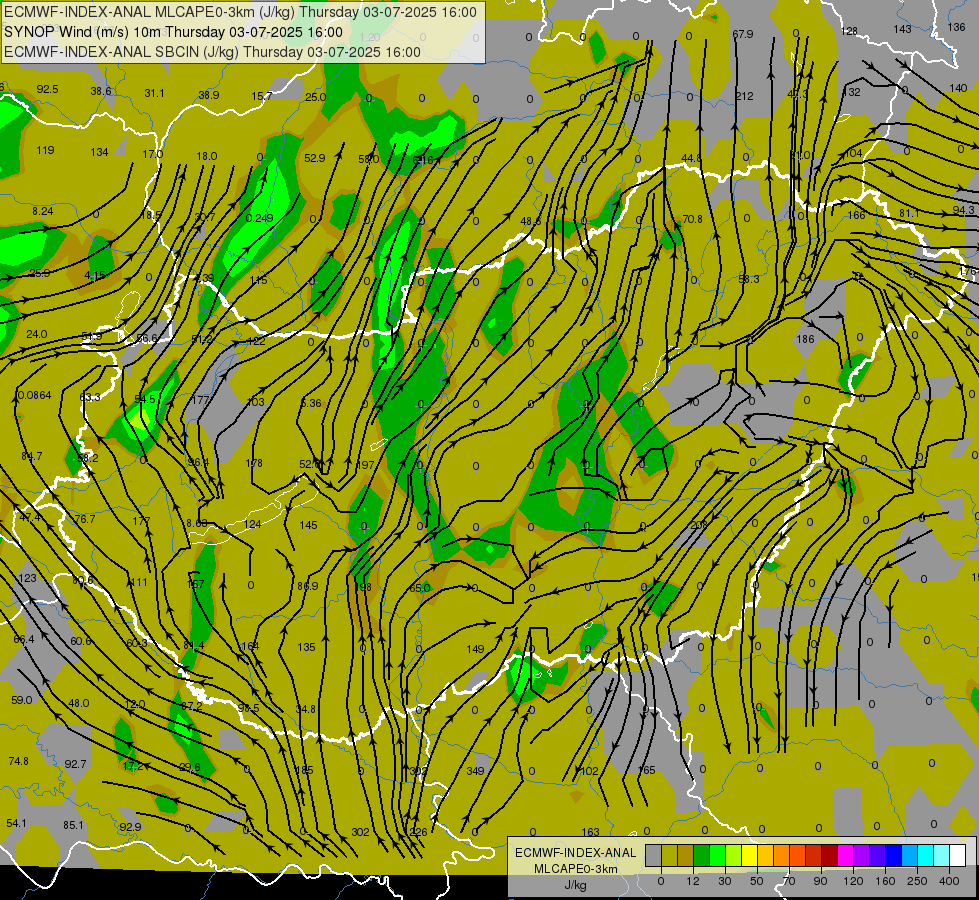Click the J/kg unit label in legend
This screenshot has width=979, height=900.
pos(576,885)
